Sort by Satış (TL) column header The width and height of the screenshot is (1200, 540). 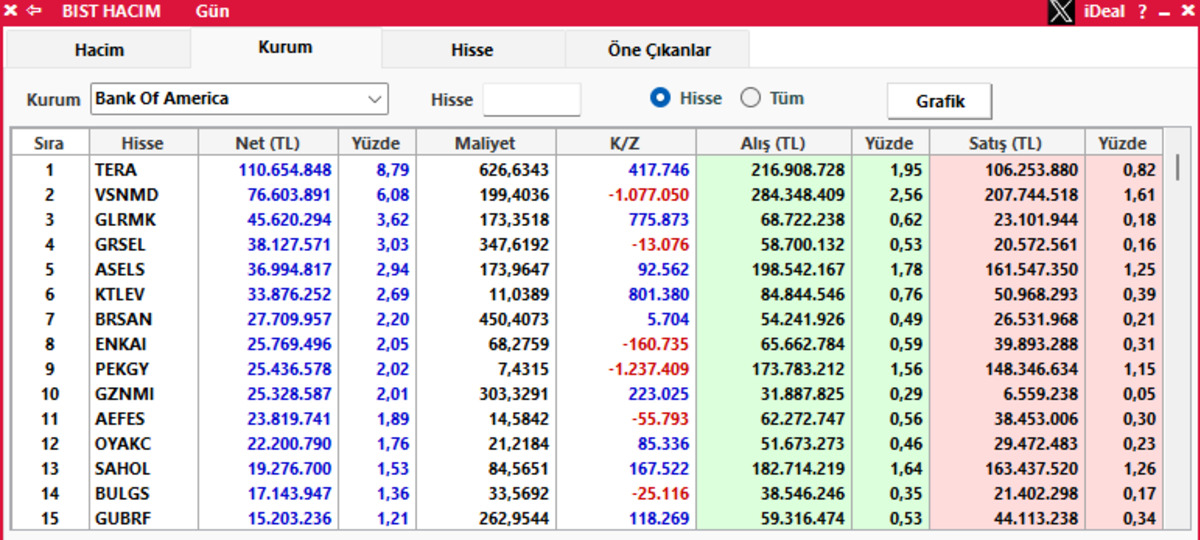tap(1006, 143)
